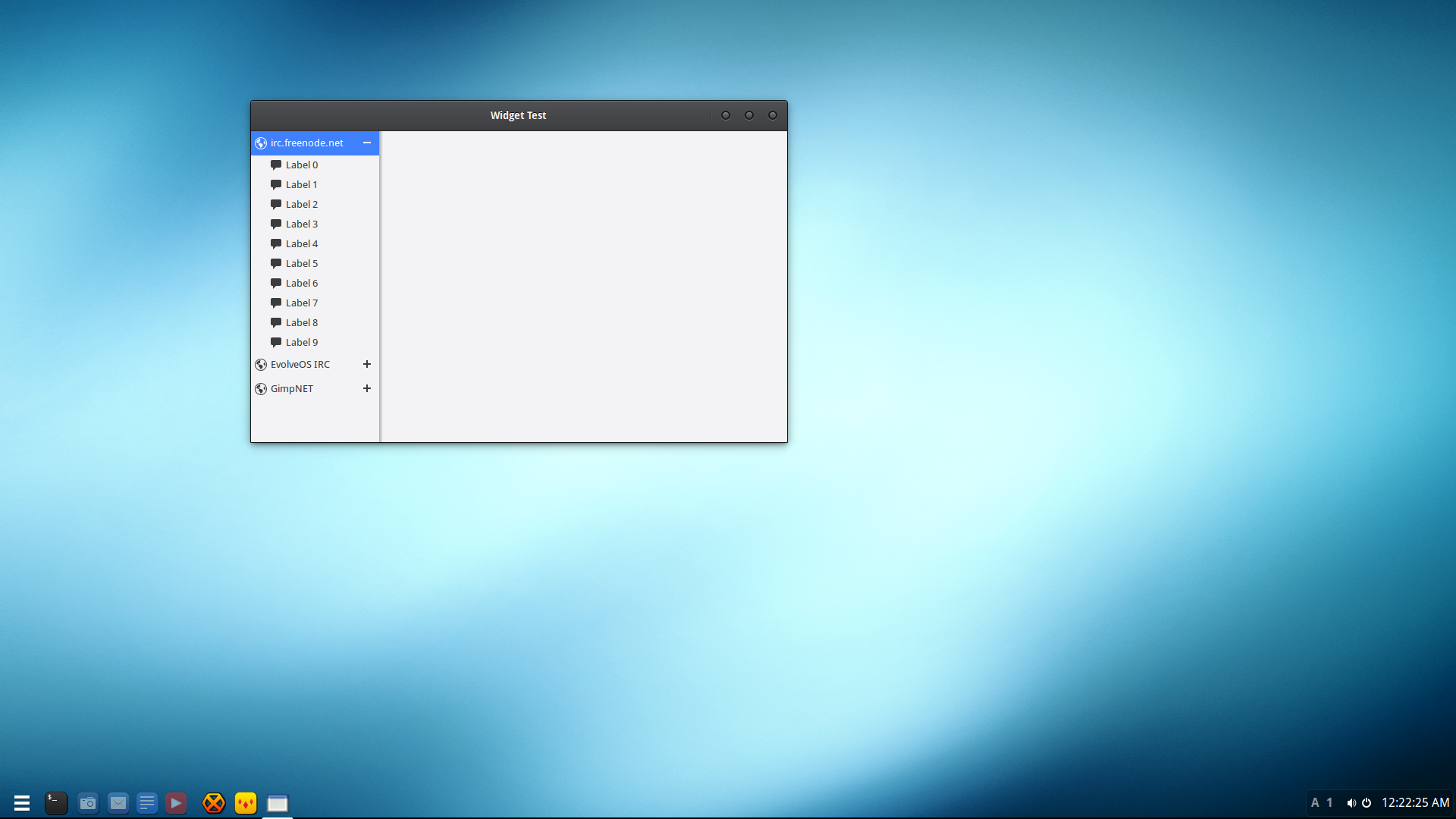Viewport: 1456px width, 819px height.
Task: Open the camera screenshot app in panel
Action: pos(88,803)
